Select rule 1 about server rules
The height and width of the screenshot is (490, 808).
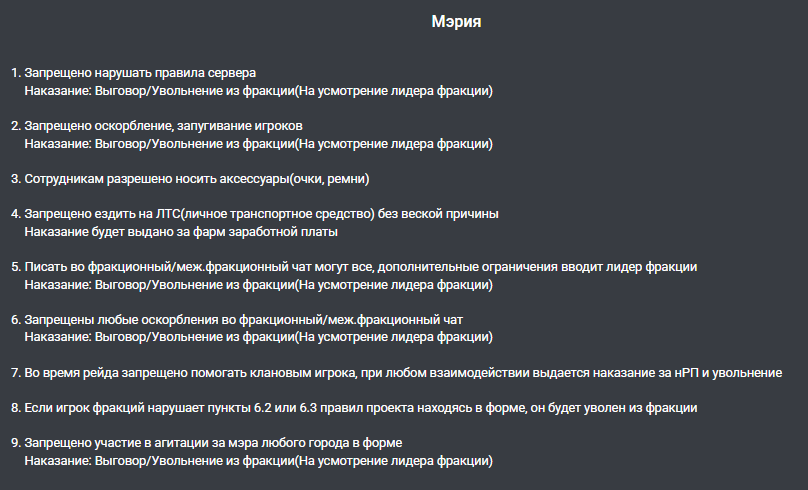coord(133,73)
